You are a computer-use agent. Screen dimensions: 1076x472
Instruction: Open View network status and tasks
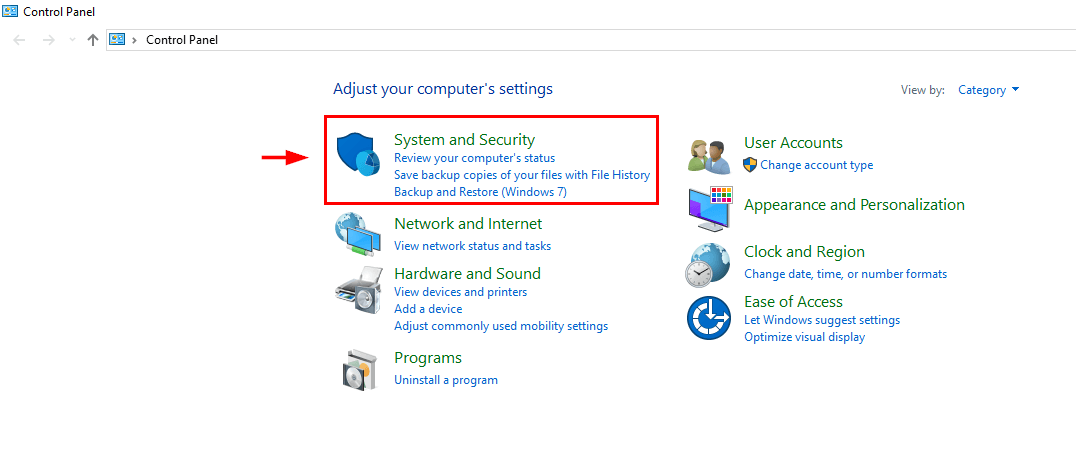pyautogui.click(x=472, y=246)
